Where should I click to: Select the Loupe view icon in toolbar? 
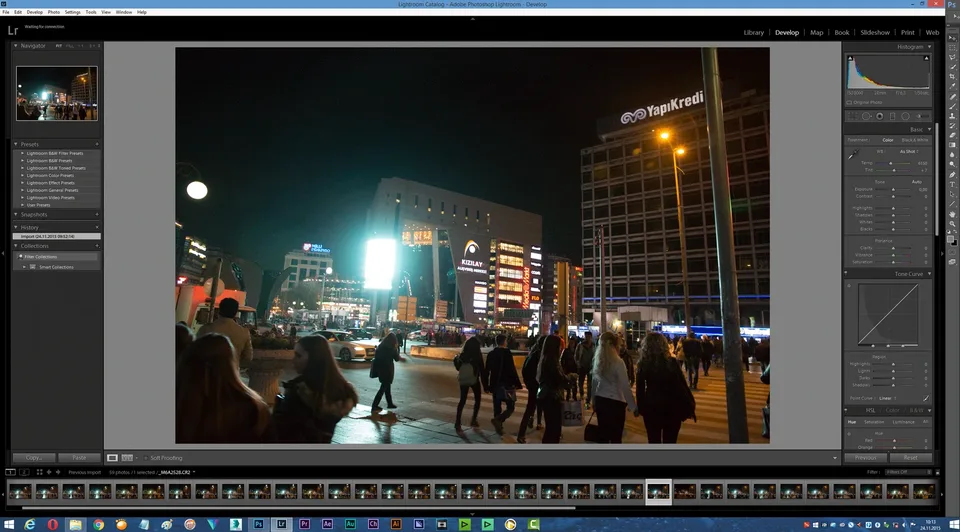coord(112,458)
